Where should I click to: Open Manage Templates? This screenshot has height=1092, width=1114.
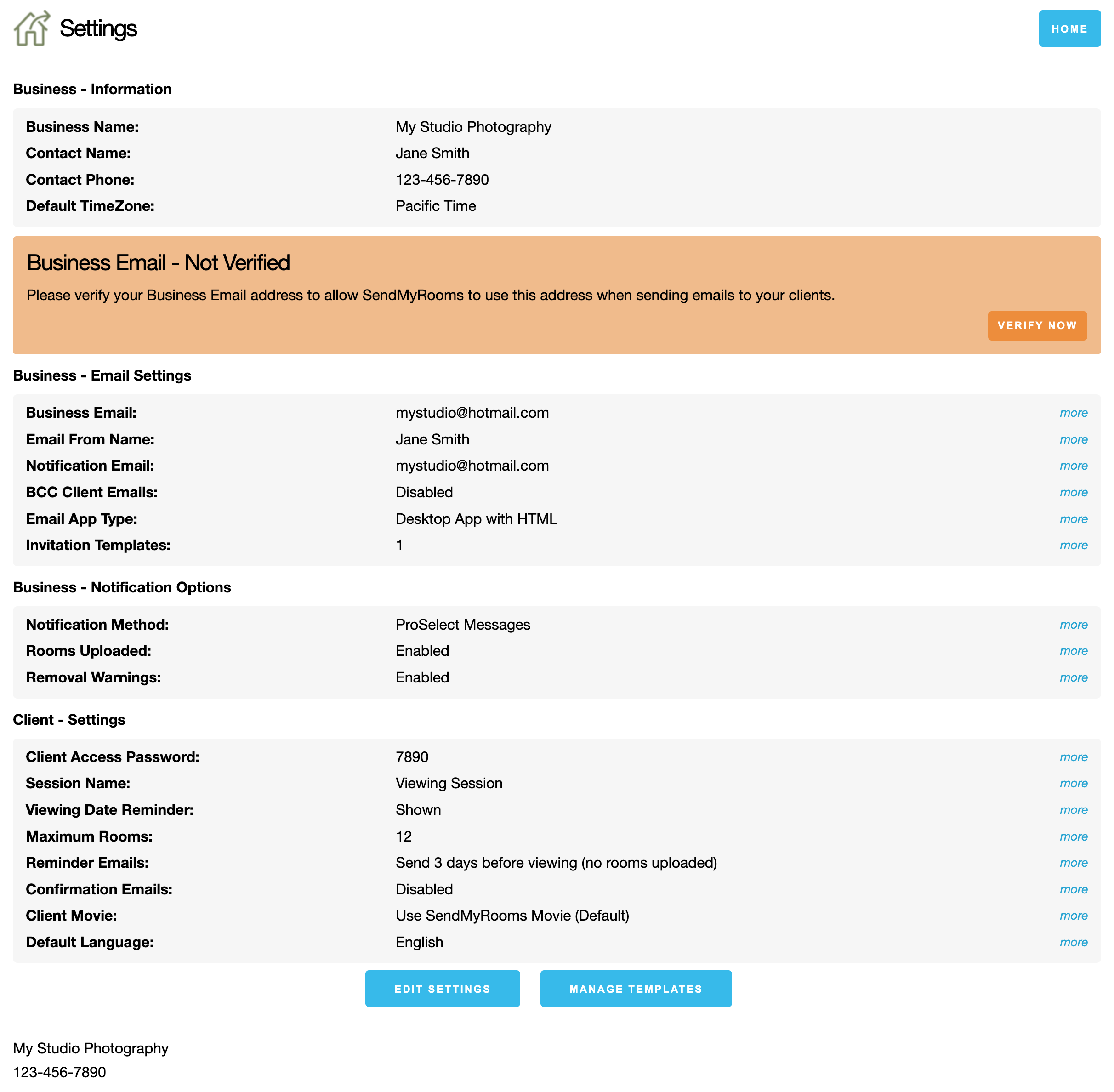pos(635,988)
